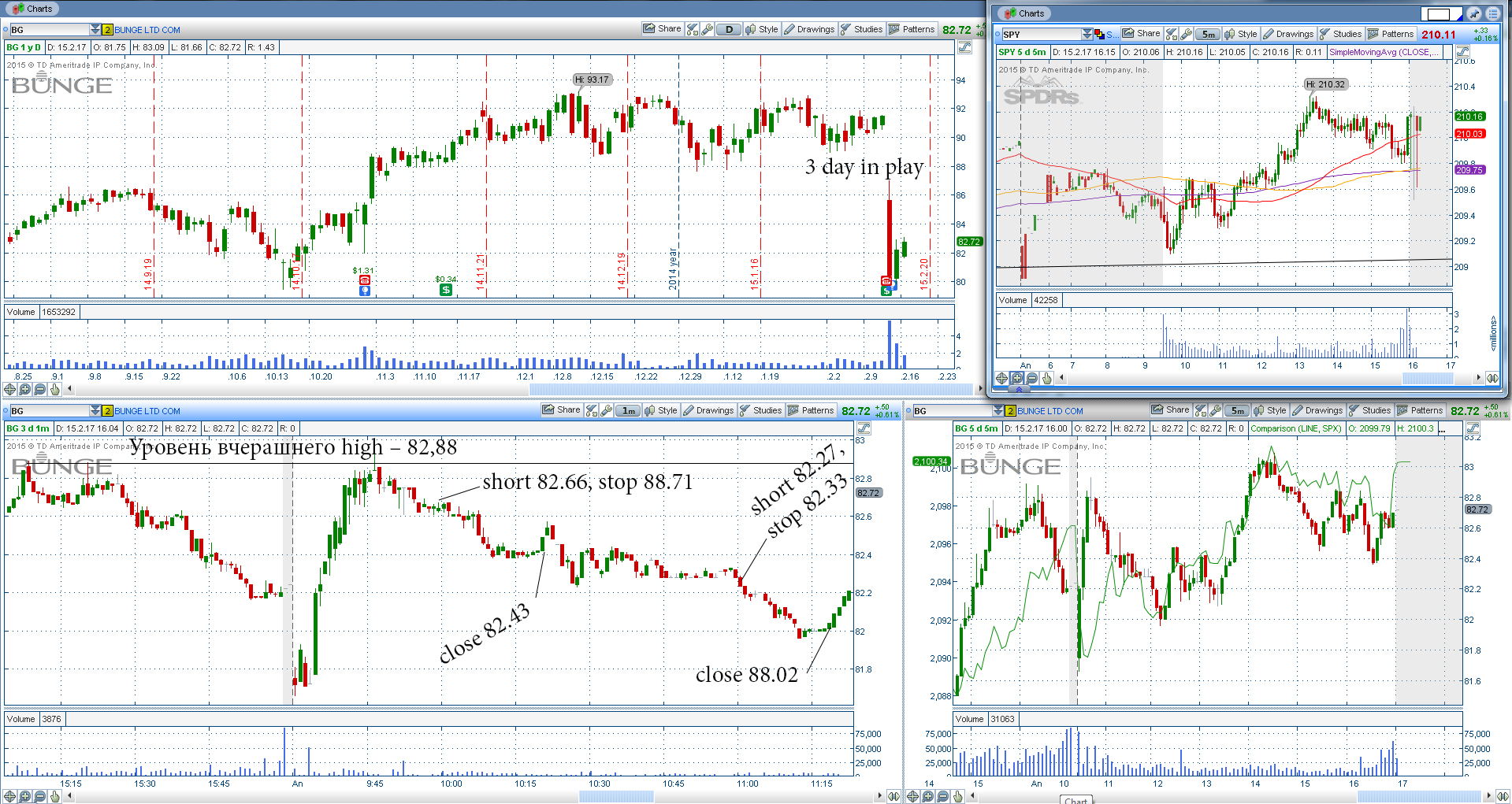1512x804 pixels.
Task: Toggle the pin icon in SPY window
Action: [1473, 13]
